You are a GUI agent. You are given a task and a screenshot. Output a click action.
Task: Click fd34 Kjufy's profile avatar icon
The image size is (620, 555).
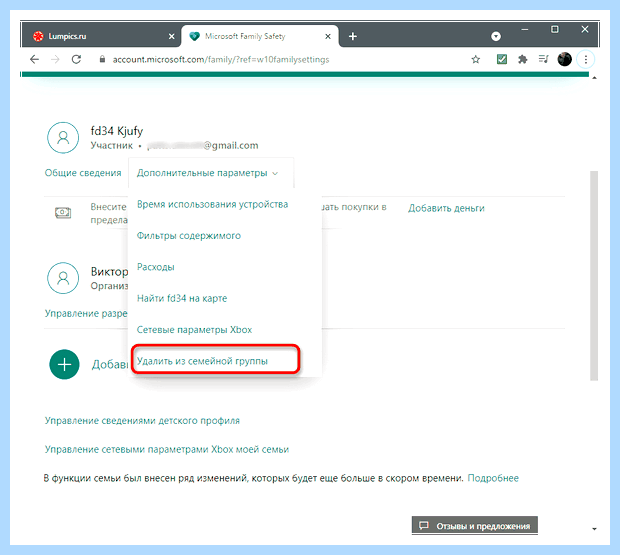[63, 138]
